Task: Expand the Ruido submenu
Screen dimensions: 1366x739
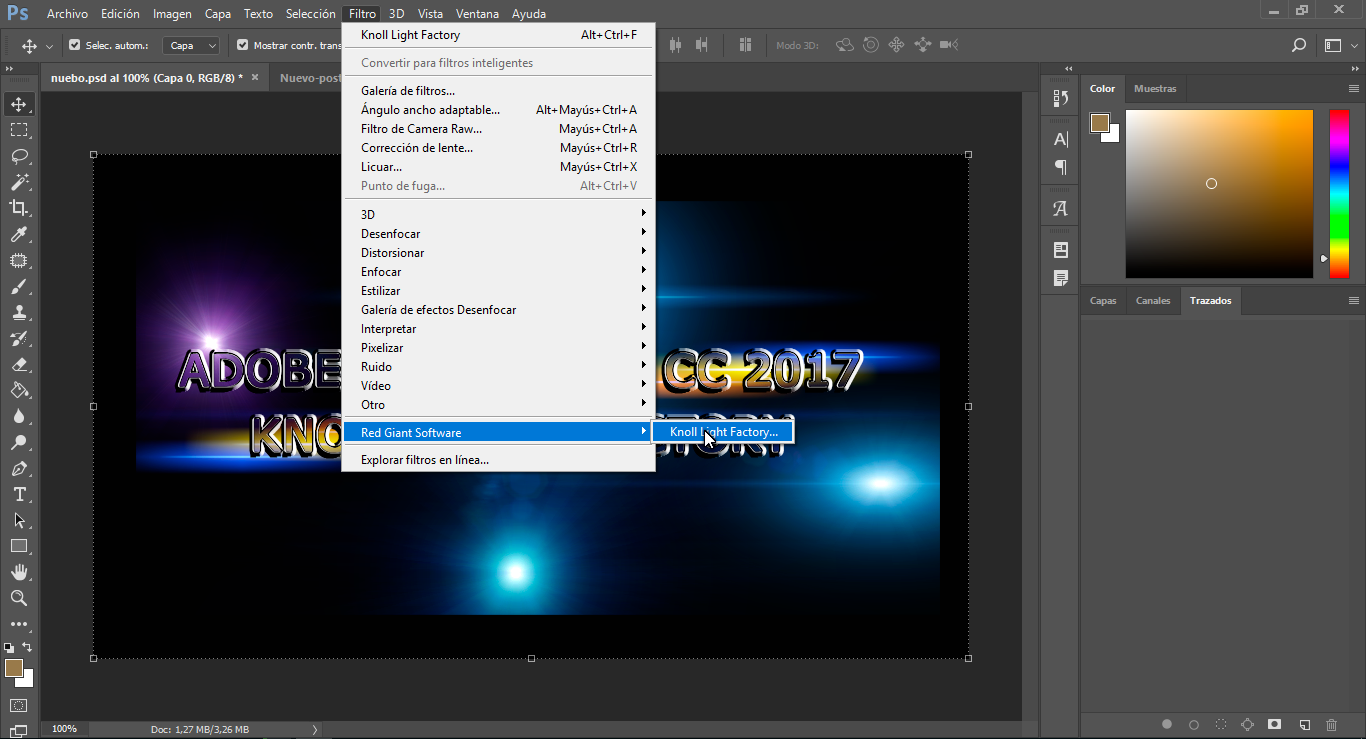Action: [x=498, y=367]
